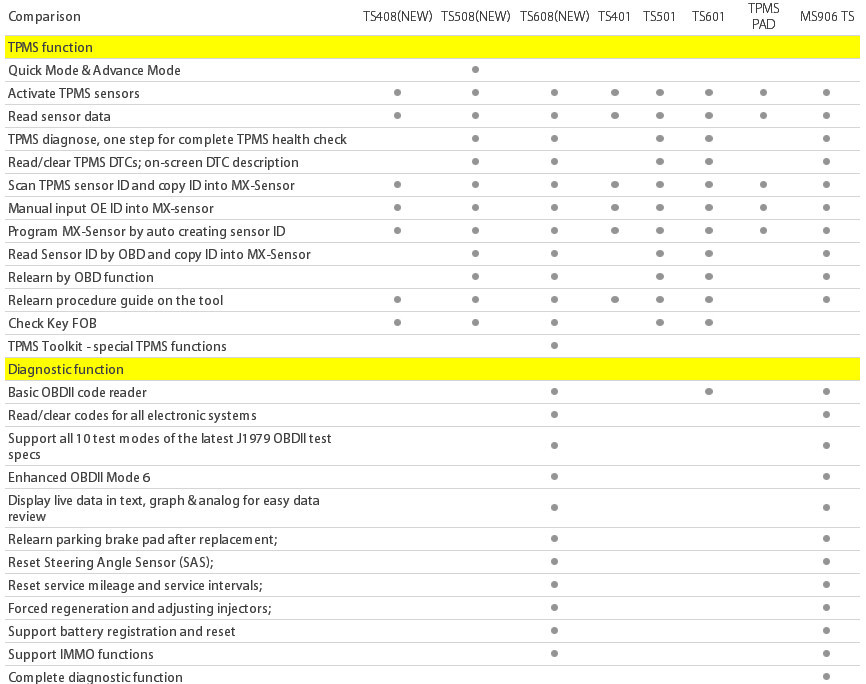Screen dimensions: 866x684
Task: Click Read Sensor ID by OBD dot under TS508
Action: click(476, 254)
